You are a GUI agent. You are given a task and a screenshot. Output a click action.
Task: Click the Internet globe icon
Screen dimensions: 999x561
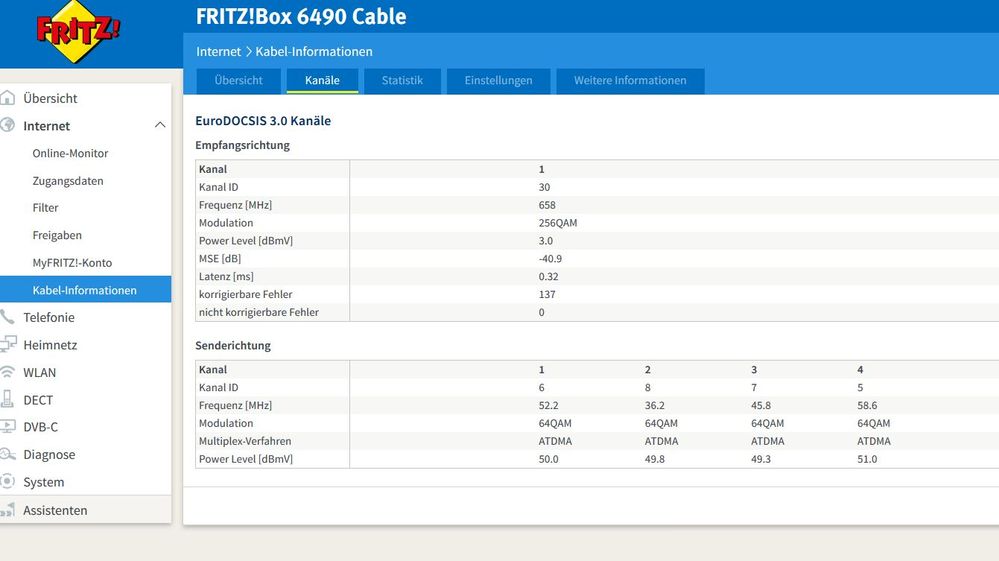coord(7,125)
